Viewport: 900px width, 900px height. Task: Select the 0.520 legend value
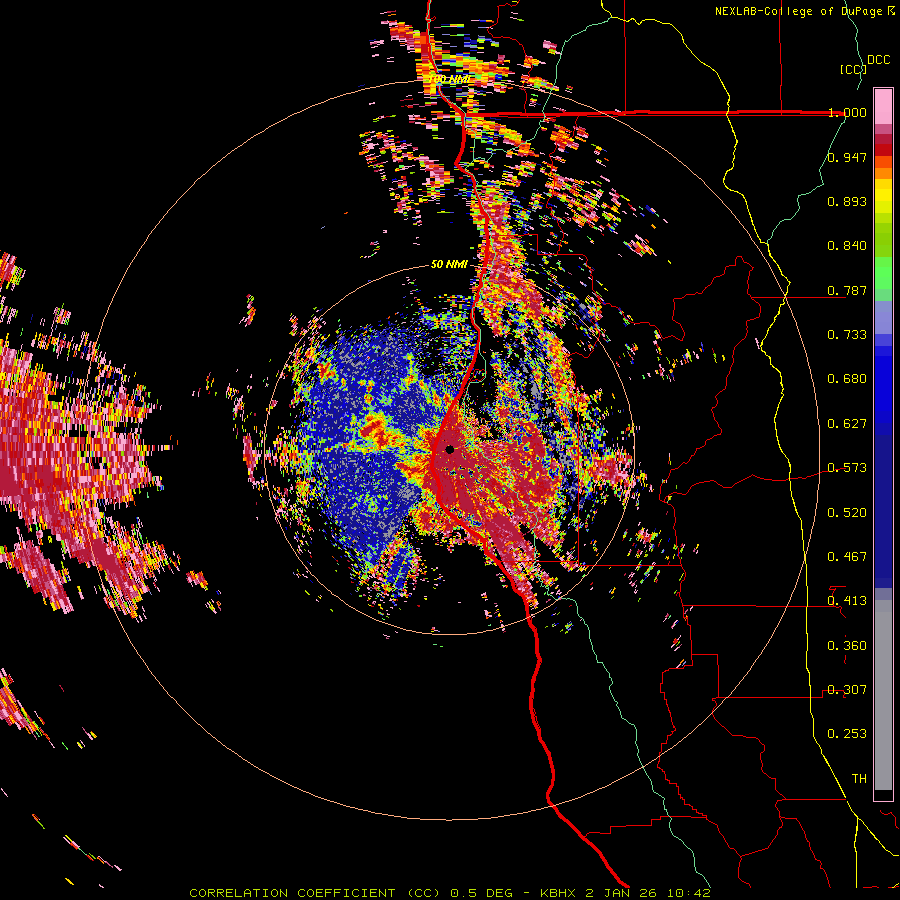click(847, 512)
